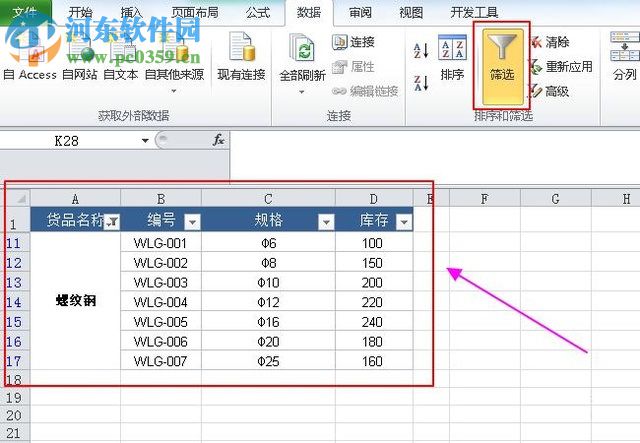The image size is (640, 443).
Task: Import data From Web 自网站
Action: point(80,56)
